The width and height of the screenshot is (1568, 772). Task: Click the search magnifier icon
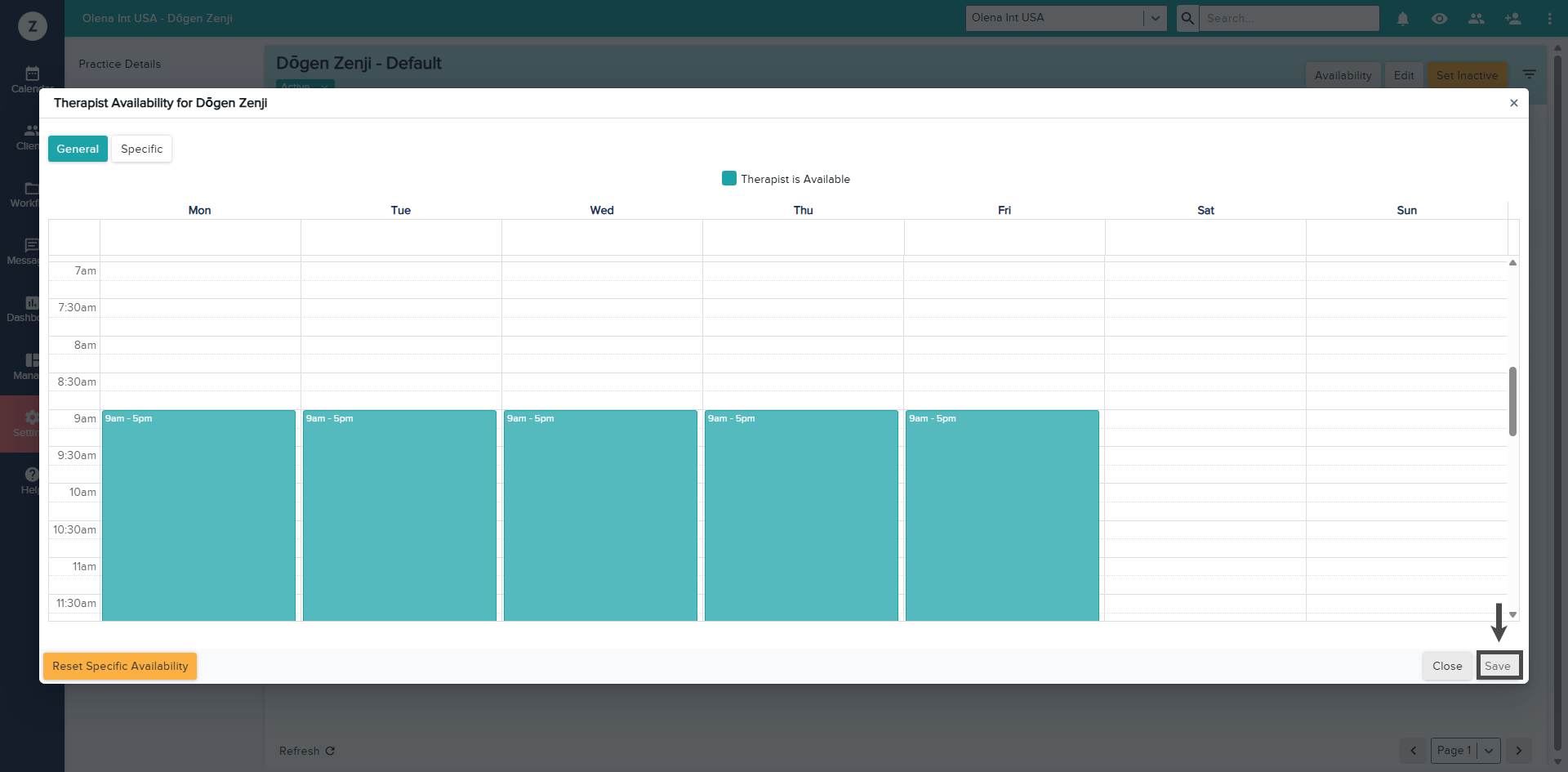click(x=1187, y=18)
